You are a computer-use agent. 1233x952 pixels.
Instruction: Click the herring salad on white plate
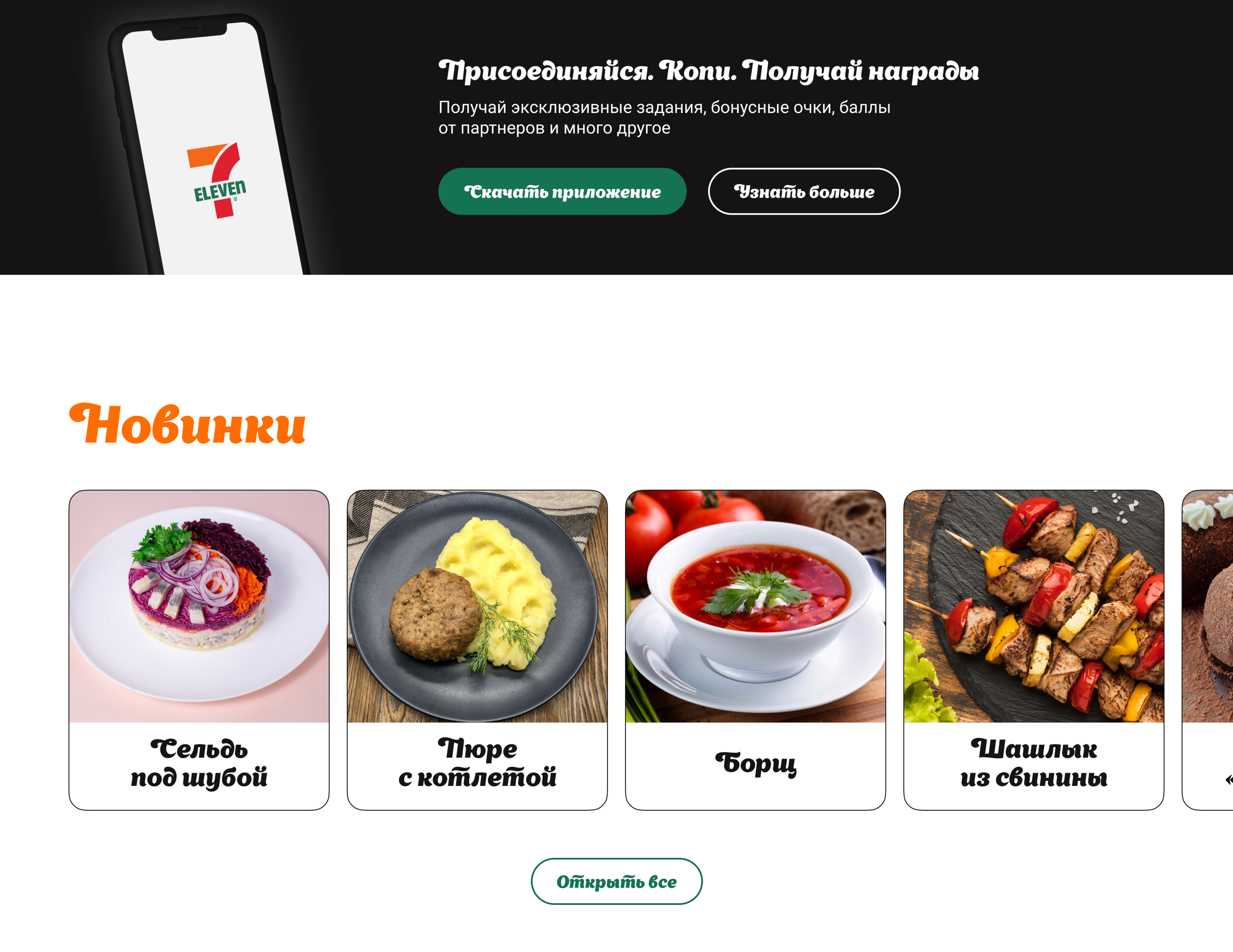(x=199, y=584)
